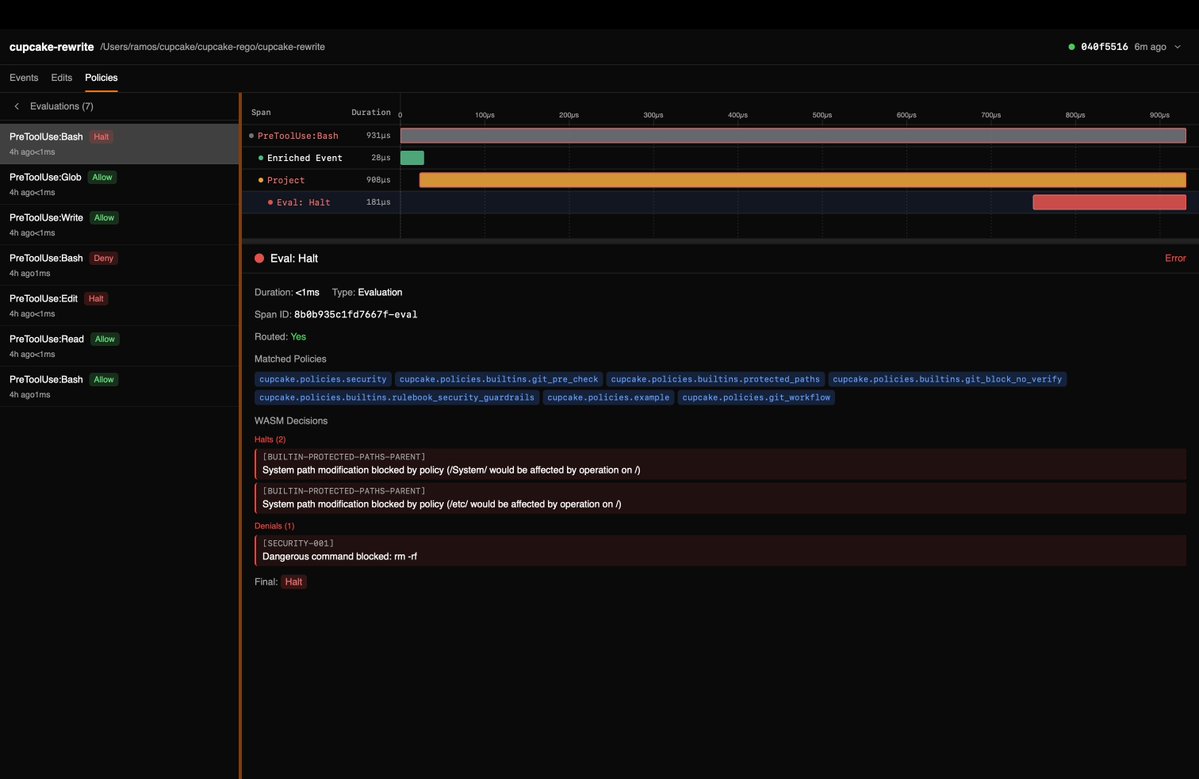Click the 181µs Eval duration

coord(378,203)
